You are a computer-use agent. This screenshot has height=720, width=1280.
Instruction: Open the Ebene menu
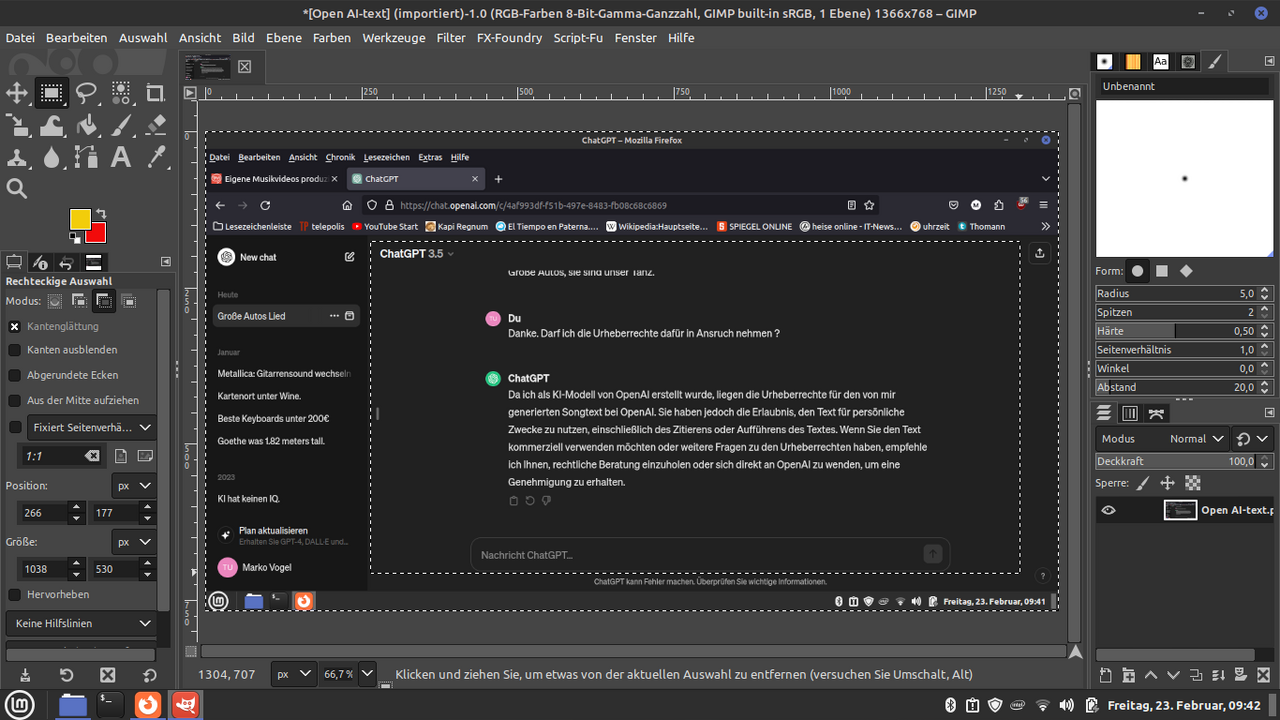[x=284, y=38]
